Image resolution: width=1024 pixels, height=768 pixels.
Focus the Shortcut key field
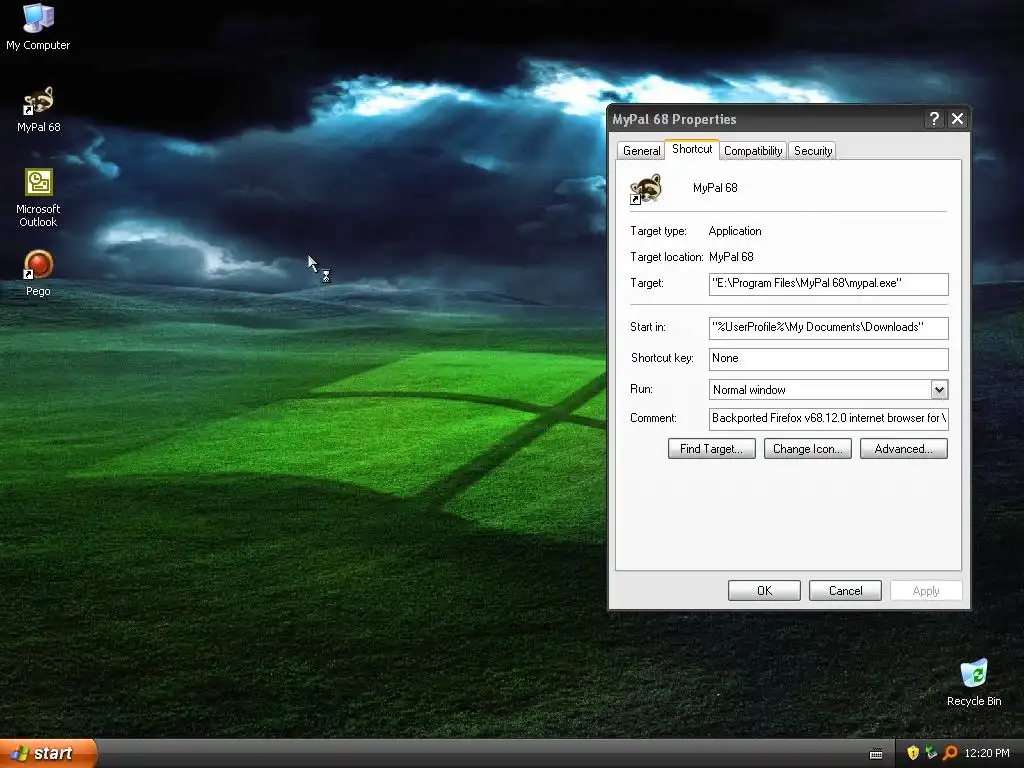click(x=828, y=359)
